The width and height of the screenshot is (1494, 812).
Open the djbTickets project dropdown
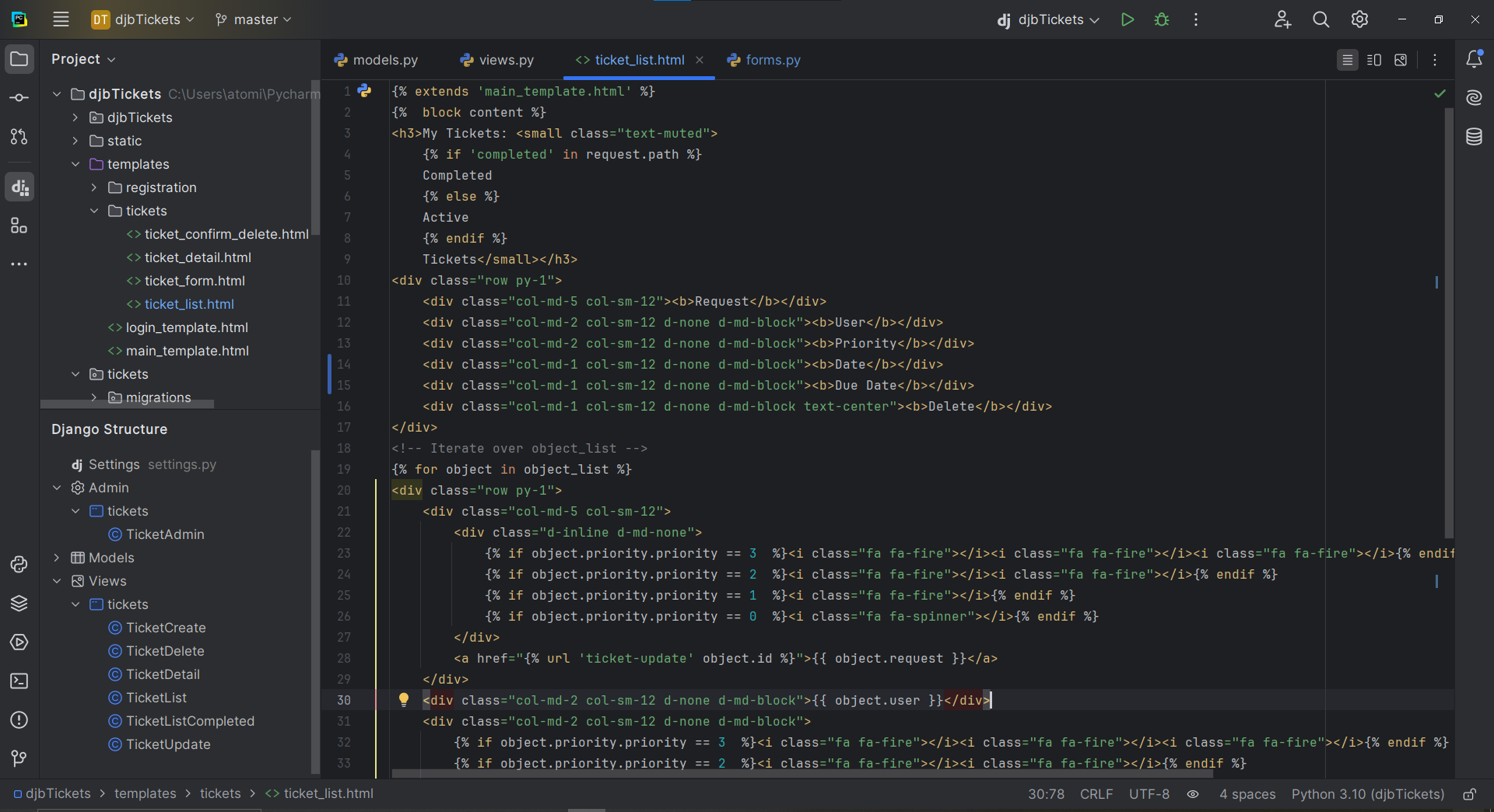[142, 19]
